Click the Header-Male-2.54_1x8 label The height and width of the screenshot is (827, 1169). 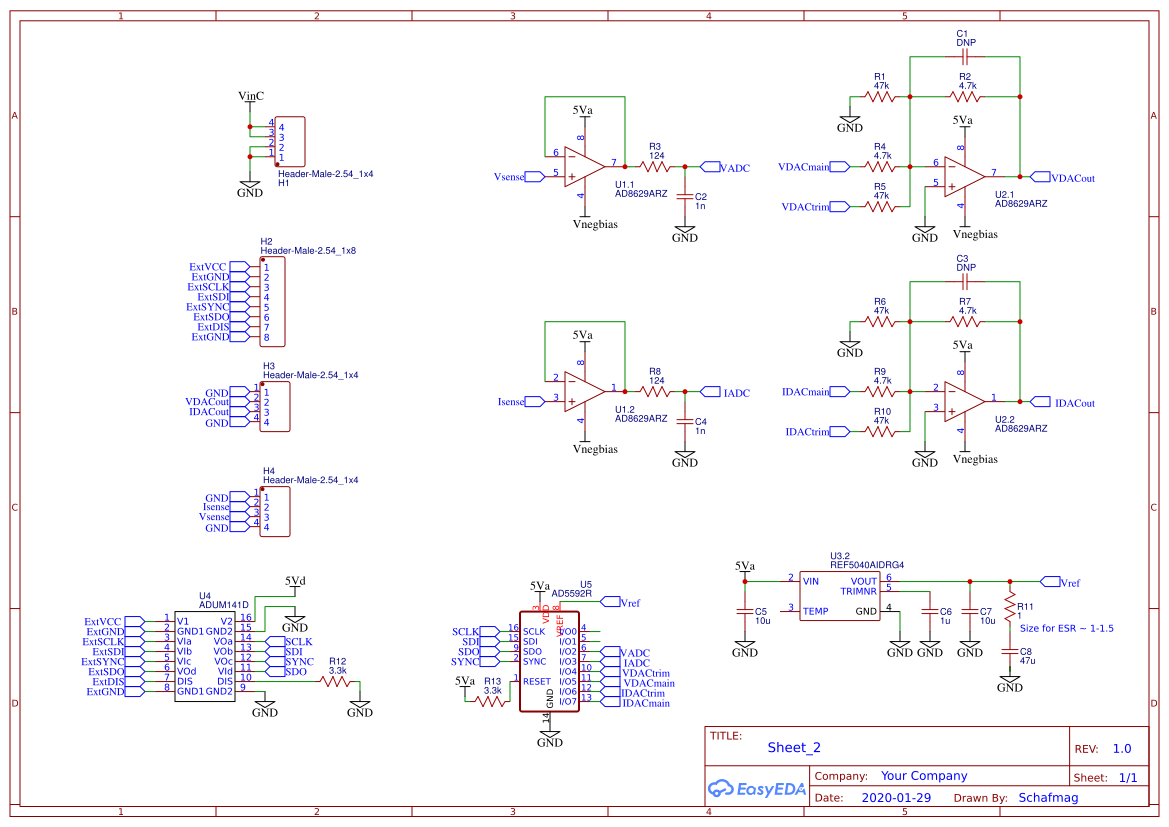(x=308, y=251)
